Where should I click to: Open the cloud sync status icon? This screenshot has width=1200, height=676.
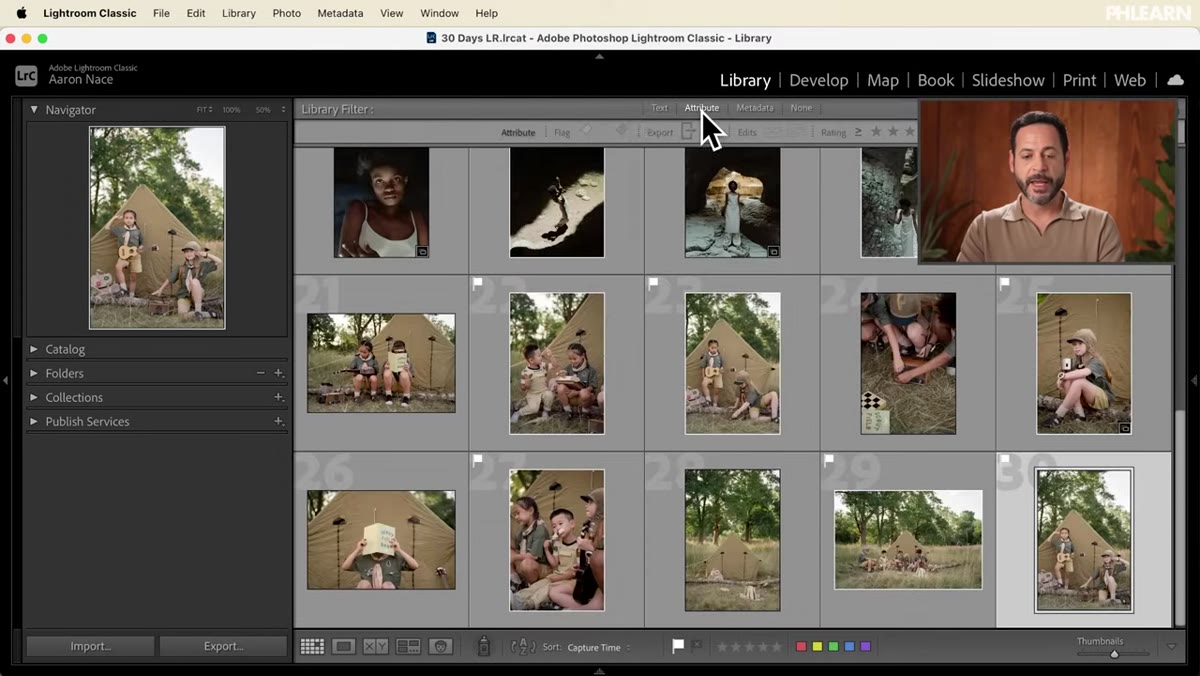(x=1175, y=80)
